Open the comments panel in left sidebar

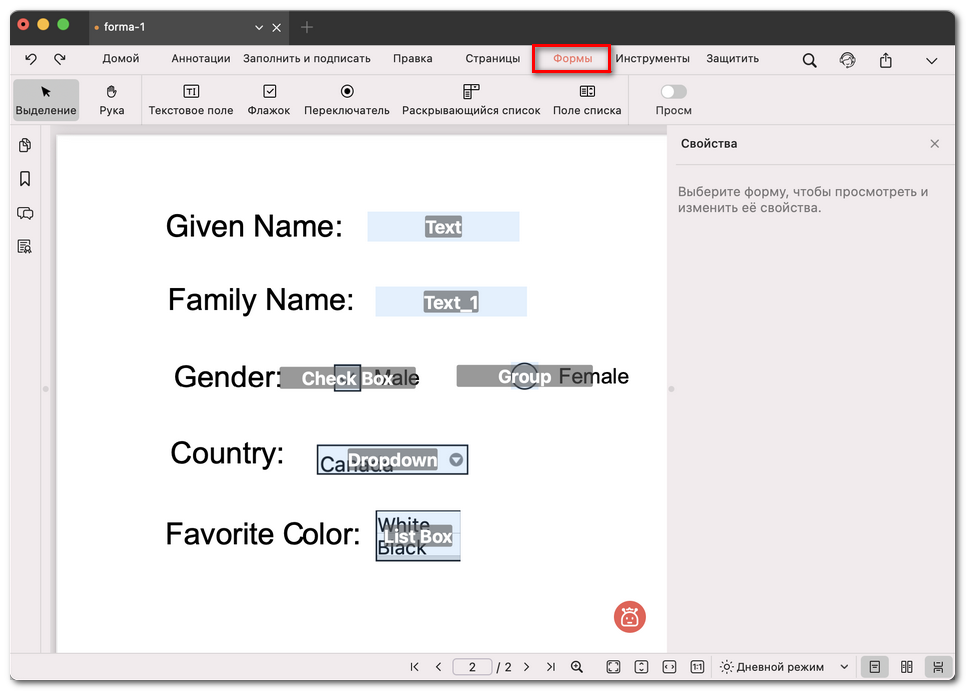pos(25,213)
